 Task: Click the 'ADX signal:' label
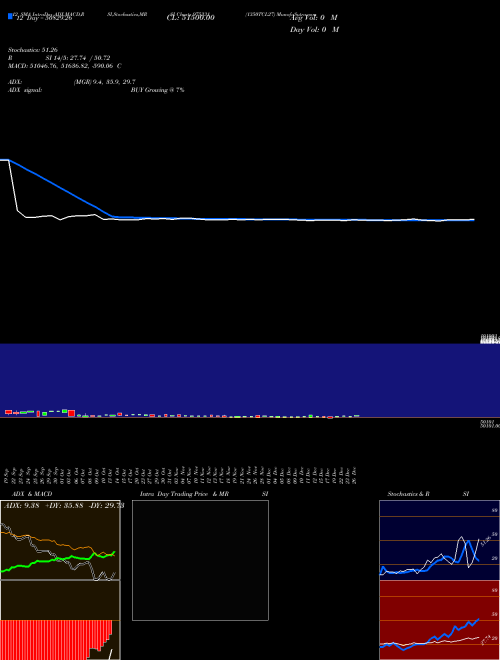click(25, 90)
